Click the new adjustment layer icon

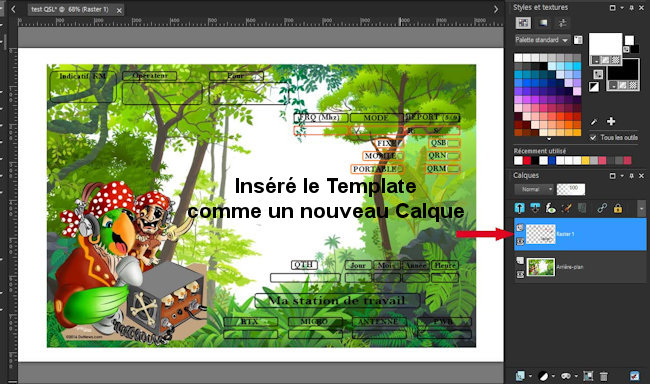point(543,376)
